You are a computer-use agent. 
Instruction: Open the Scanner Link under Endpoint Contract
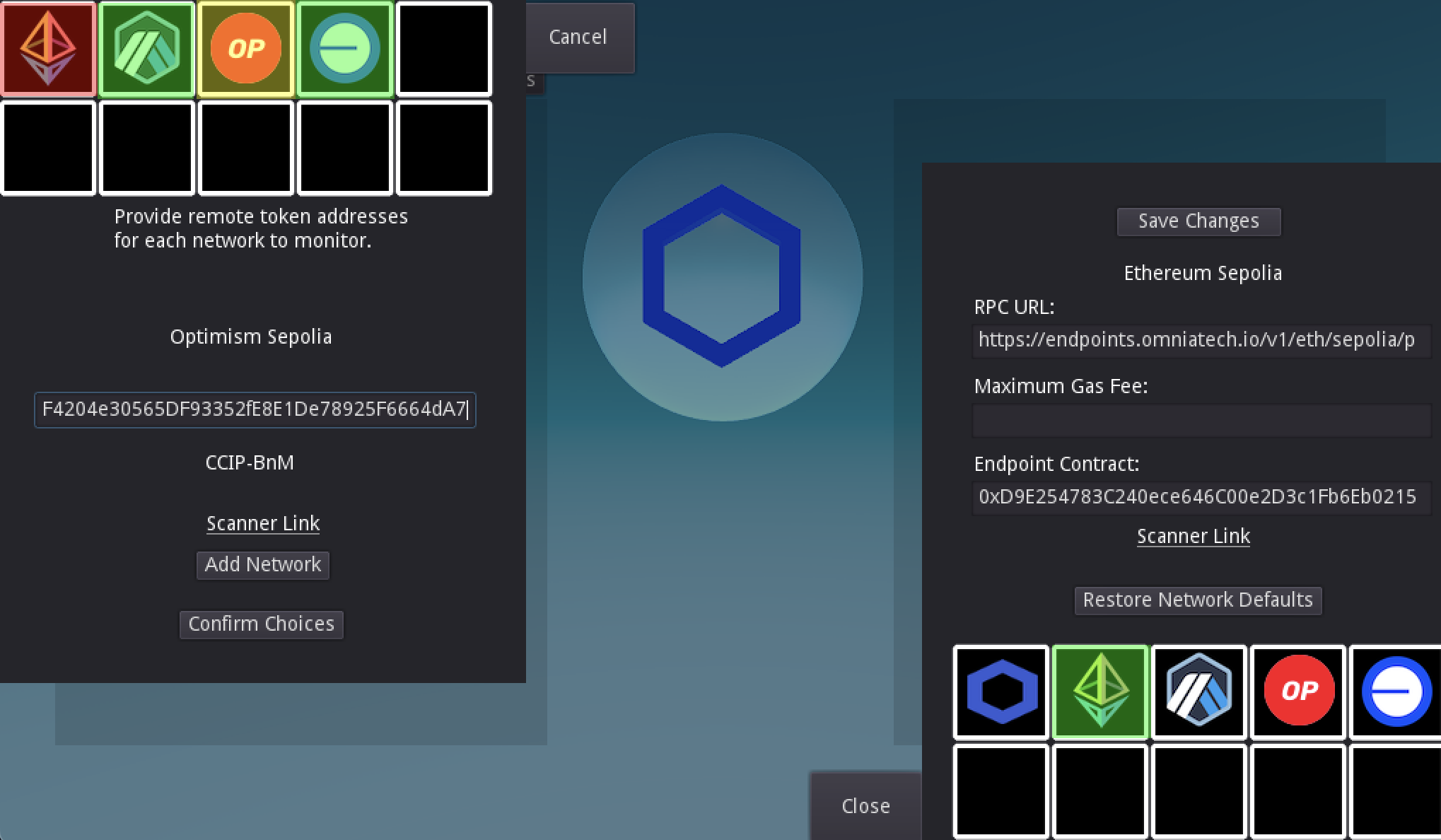pos(1194,536)
